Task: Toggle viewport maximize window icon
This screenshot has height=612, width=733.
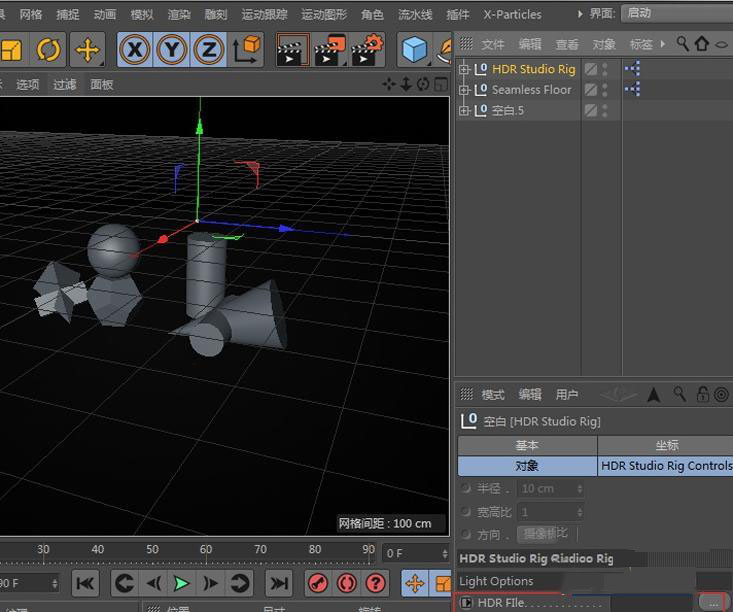Action: pyautogui.click(x=441, y=84)
